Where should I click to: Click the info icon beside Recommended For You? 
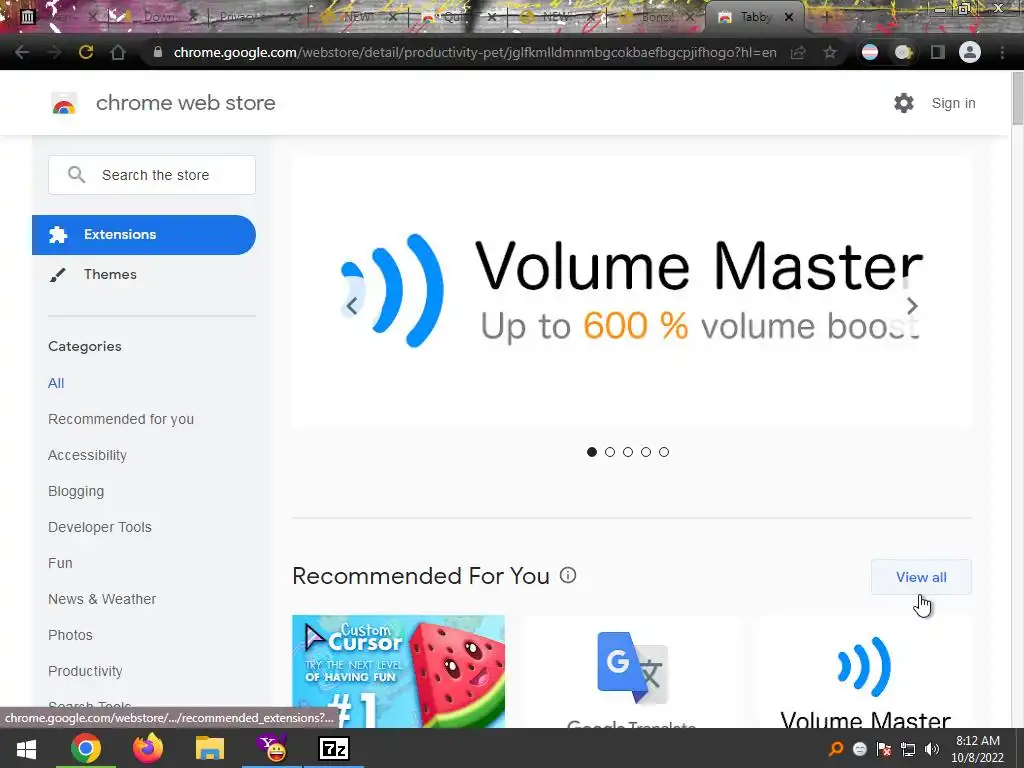[568, 575]
